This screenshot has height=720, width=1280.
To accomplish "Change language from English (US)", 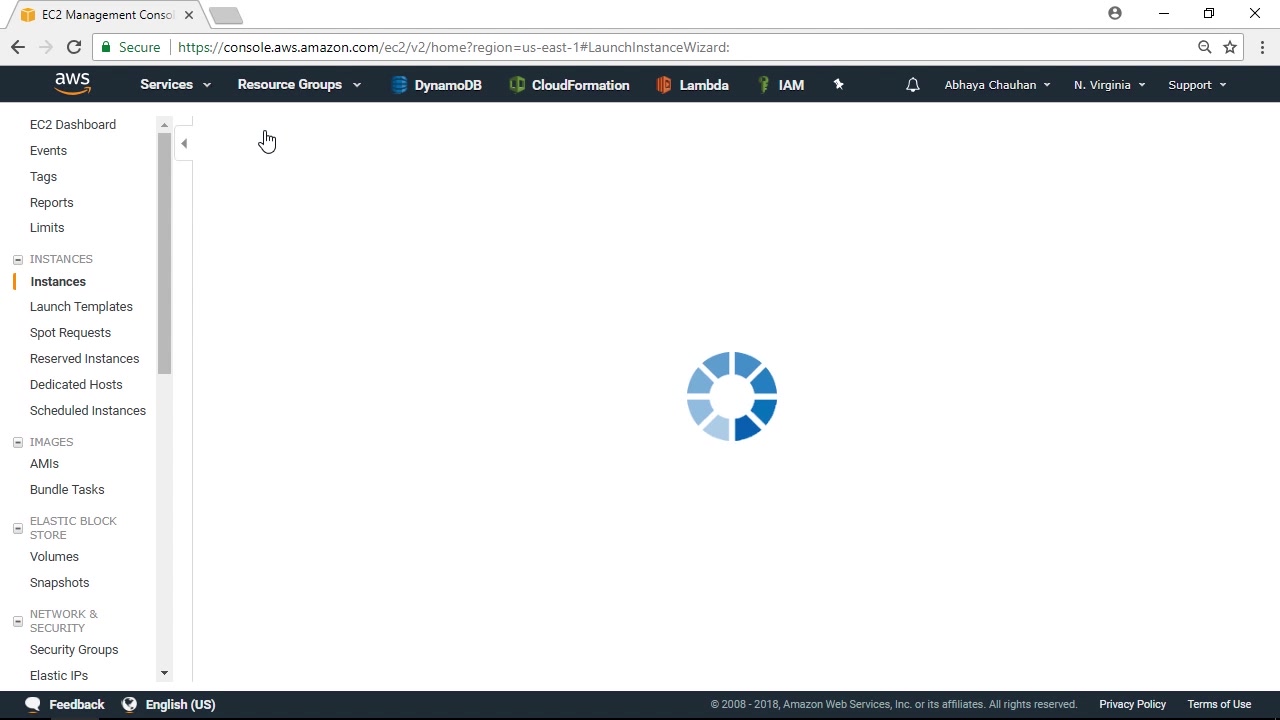I will (x=180, y=704).
